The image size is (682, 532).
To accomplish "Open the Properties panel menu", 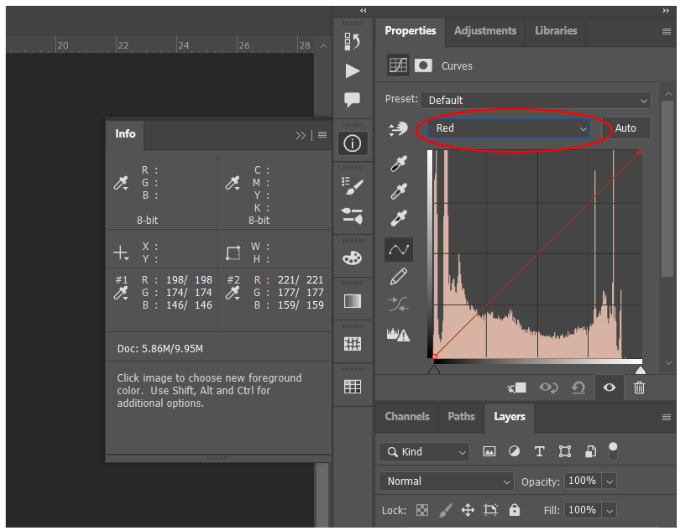I will [x=666, y=31].
